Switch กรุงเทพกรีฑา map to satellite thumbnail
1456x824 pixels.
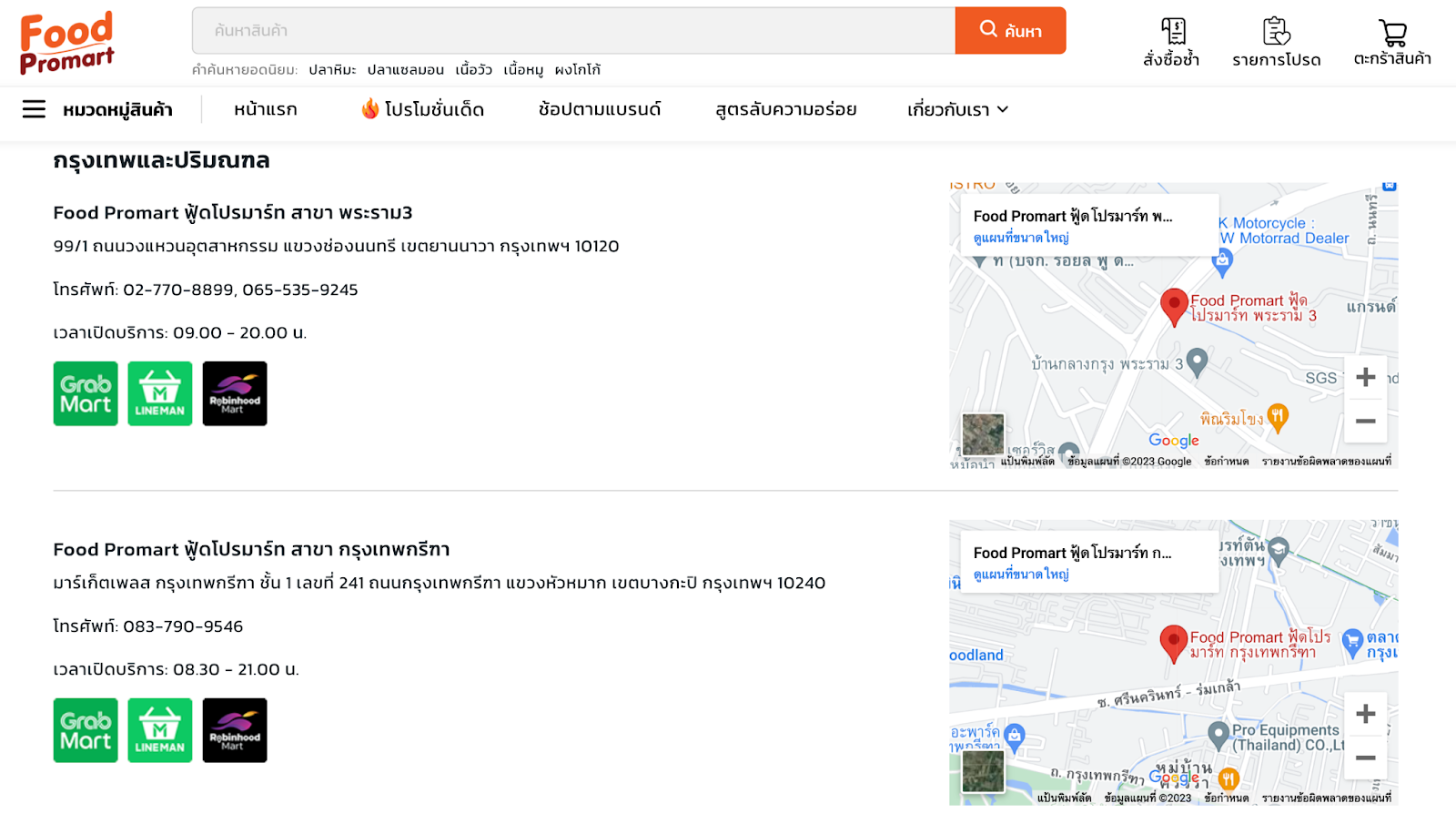click(x=984, y=771)
